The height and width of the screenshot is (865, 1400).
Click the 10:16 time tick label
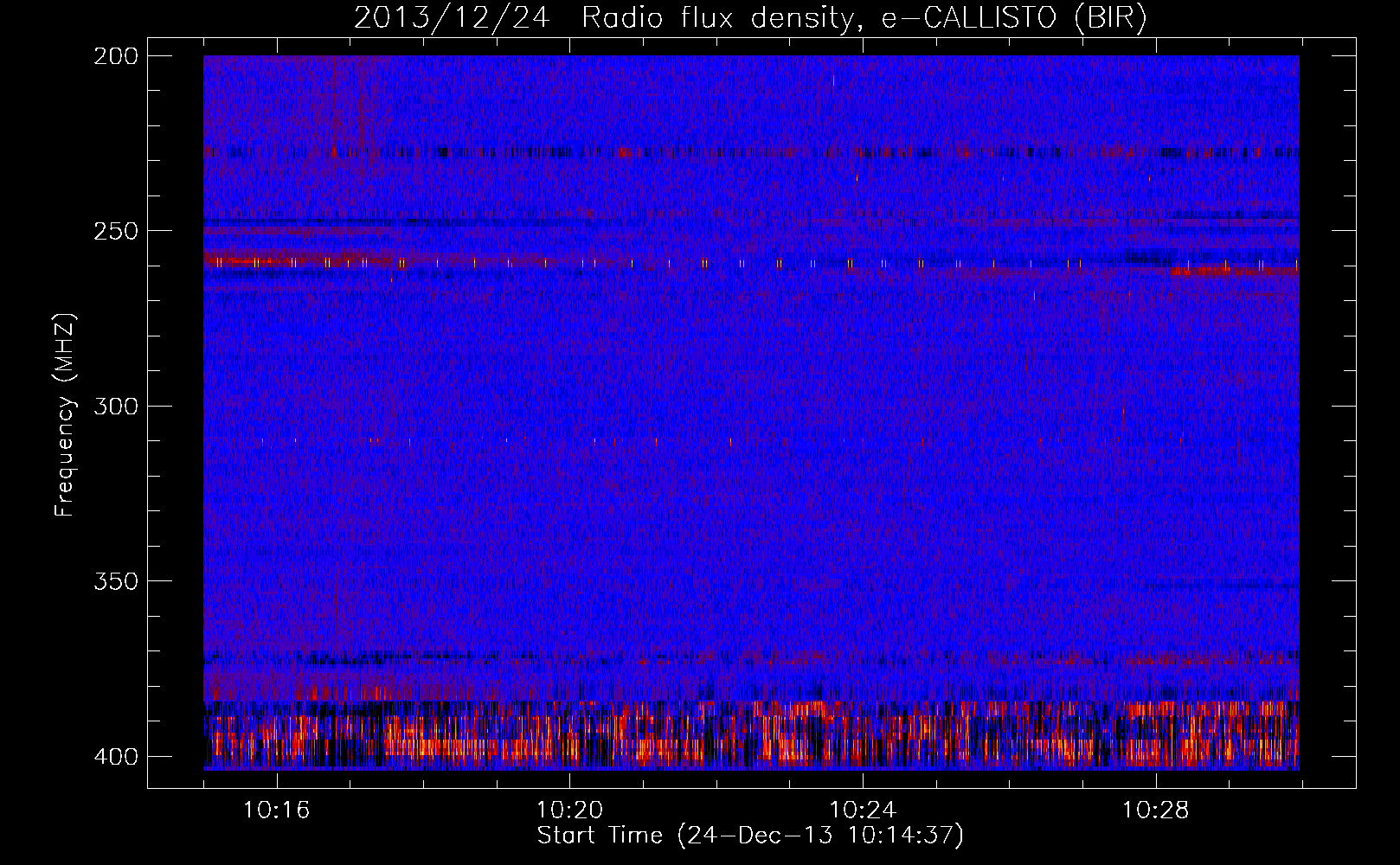tap(277, 811)
